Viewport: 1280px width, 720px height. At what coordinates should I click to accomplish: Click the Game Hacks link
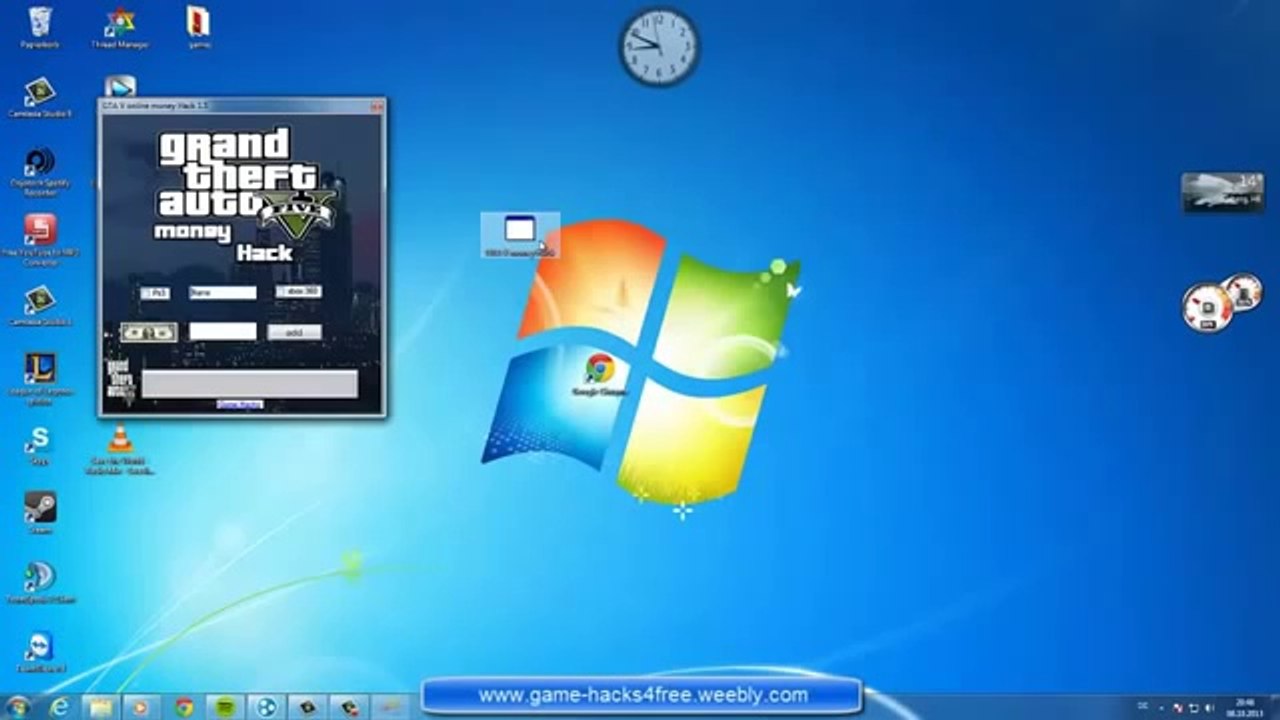click(x=240, y=404)
